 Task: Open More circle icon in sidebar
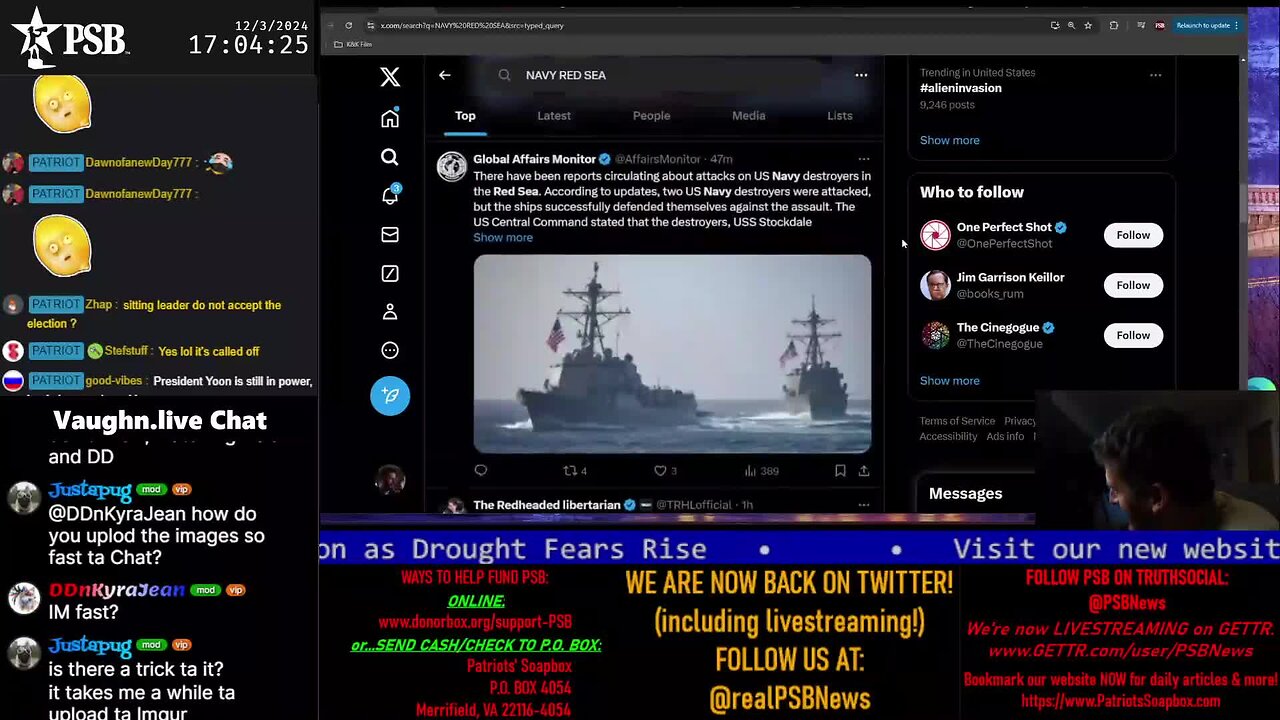pyautogui.click(x=390, y=350)
